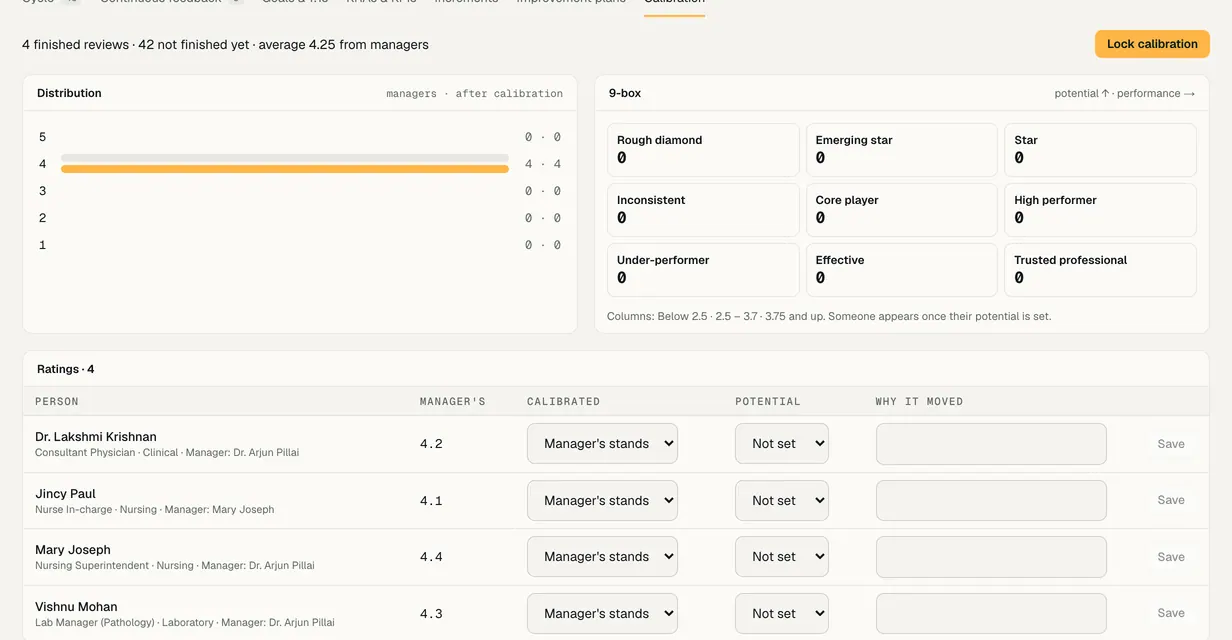Click manager's rating 4.3

pos(431,613)
